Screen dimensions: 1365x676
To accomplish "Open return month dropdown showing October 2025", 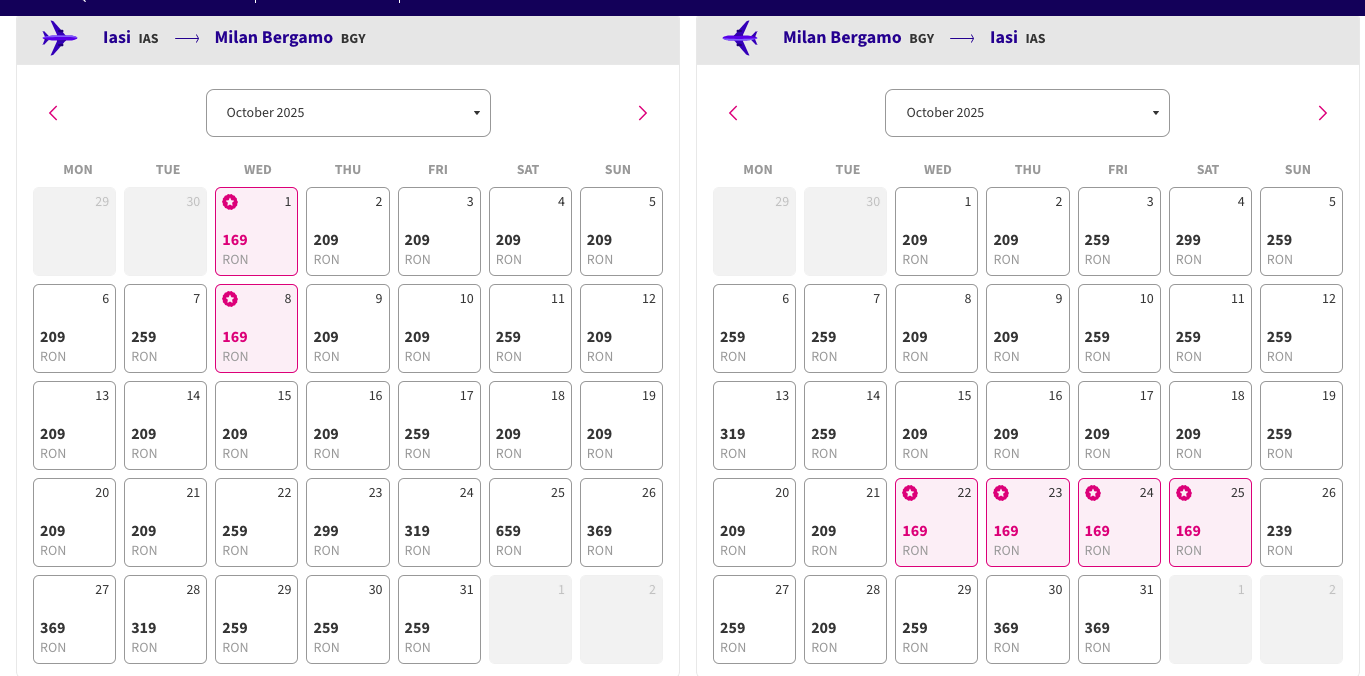I will point(1027,113).
